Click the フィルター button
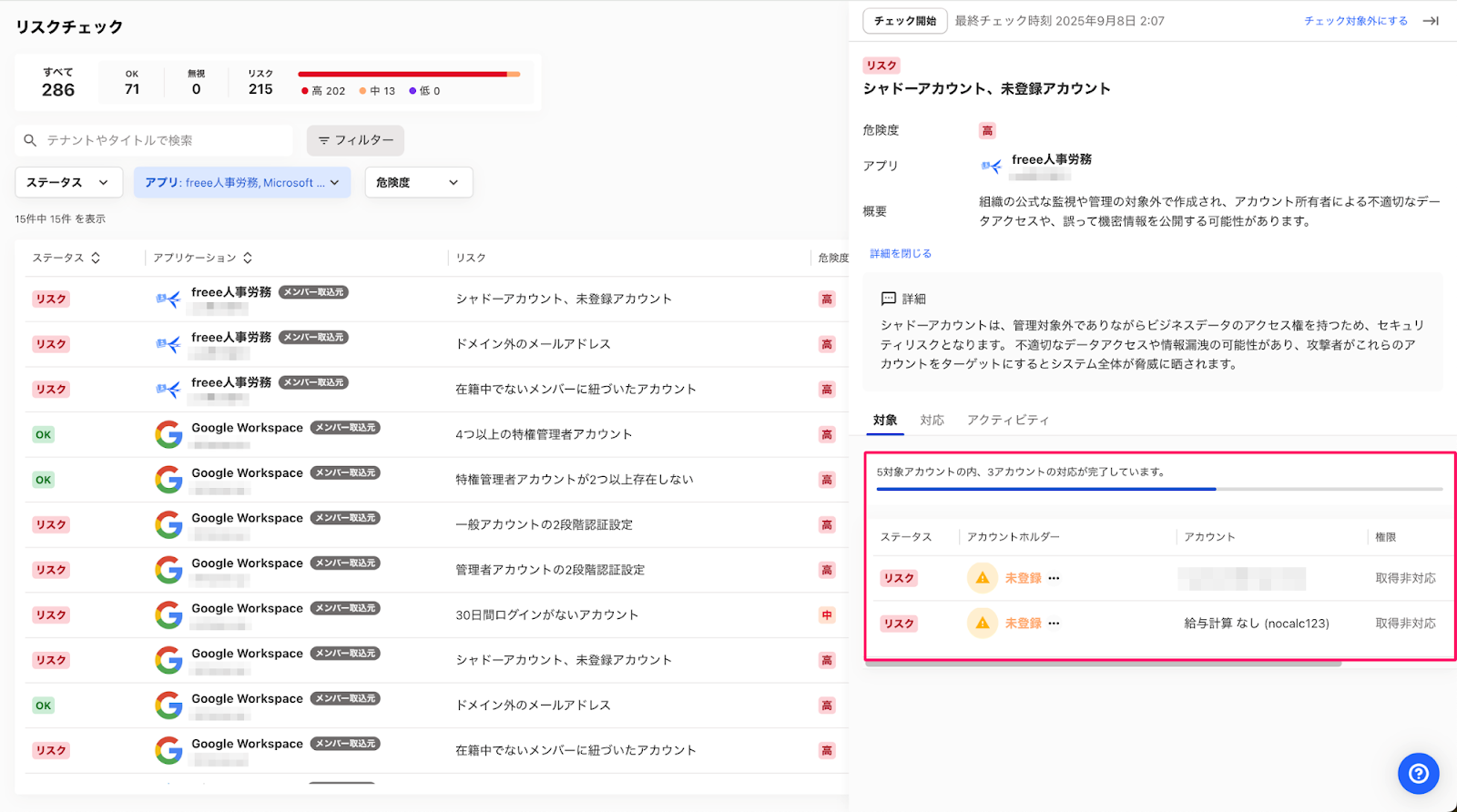 [x=355, y=140]
